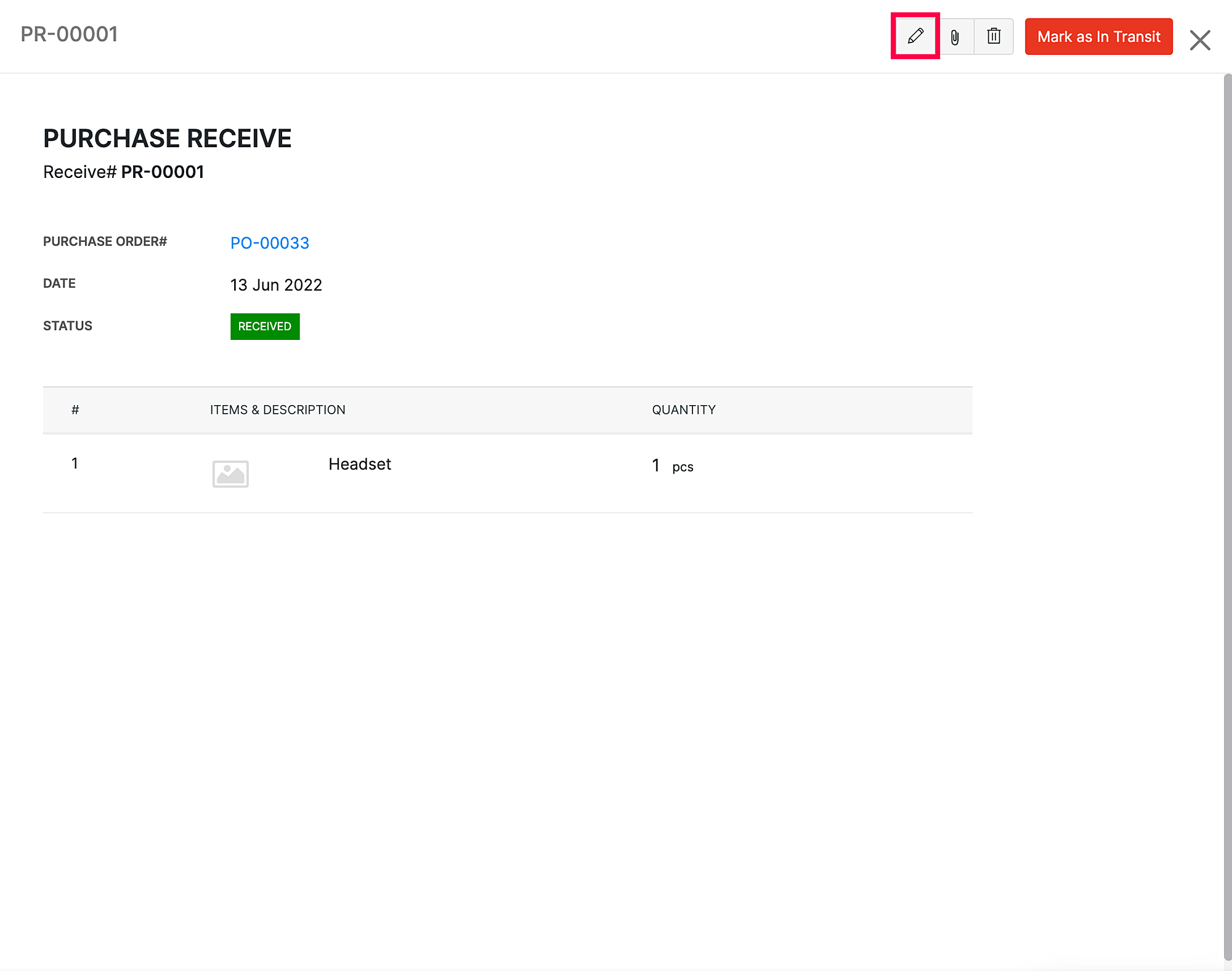Select the Headset item name
The height and width of the screenshot is (971, 1232).
pyautogui.click(x=359, y=464)
